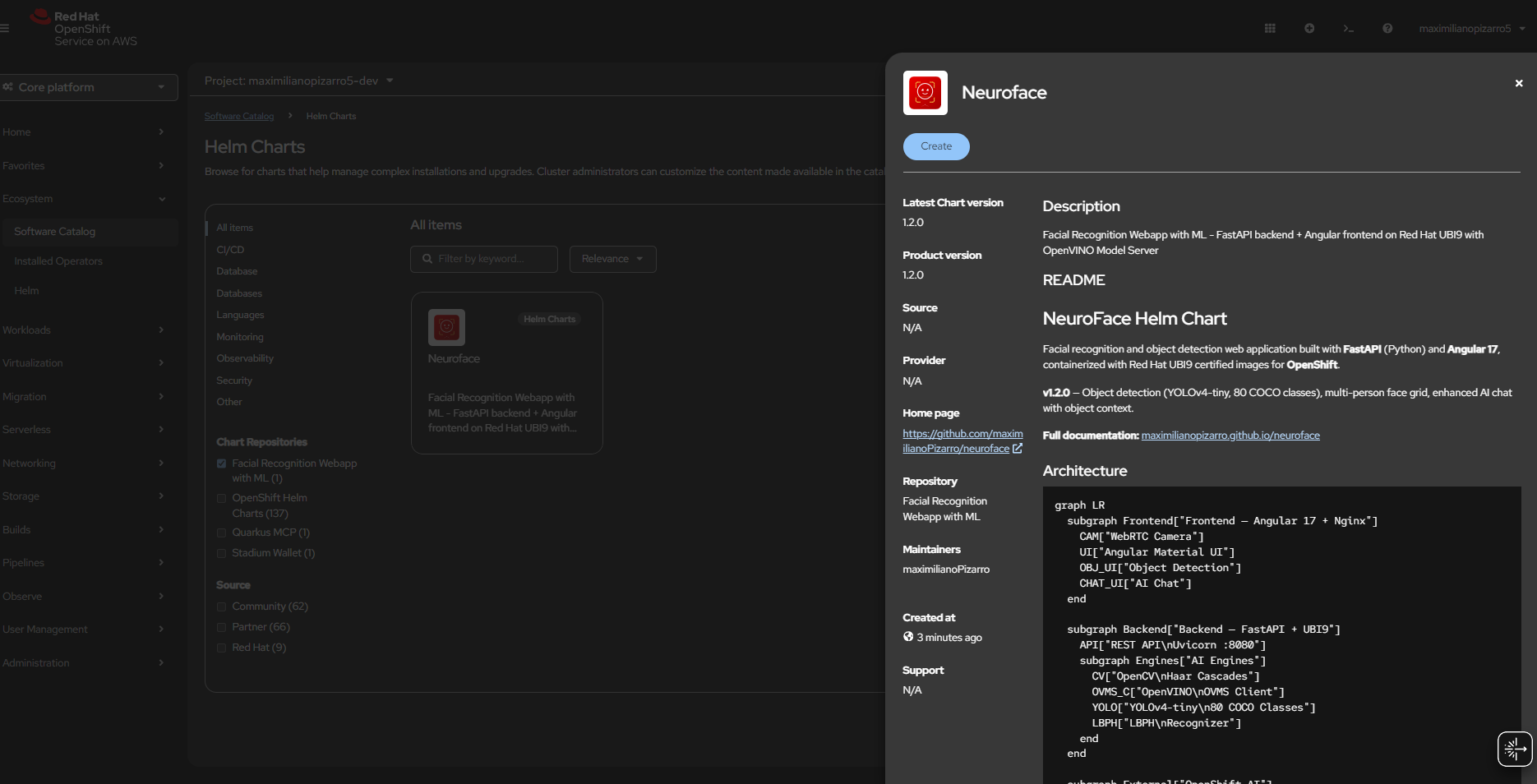Select Installed Operators in sidebar
The width and height of the screenshot is (1537, 784).
pos(58,261)
